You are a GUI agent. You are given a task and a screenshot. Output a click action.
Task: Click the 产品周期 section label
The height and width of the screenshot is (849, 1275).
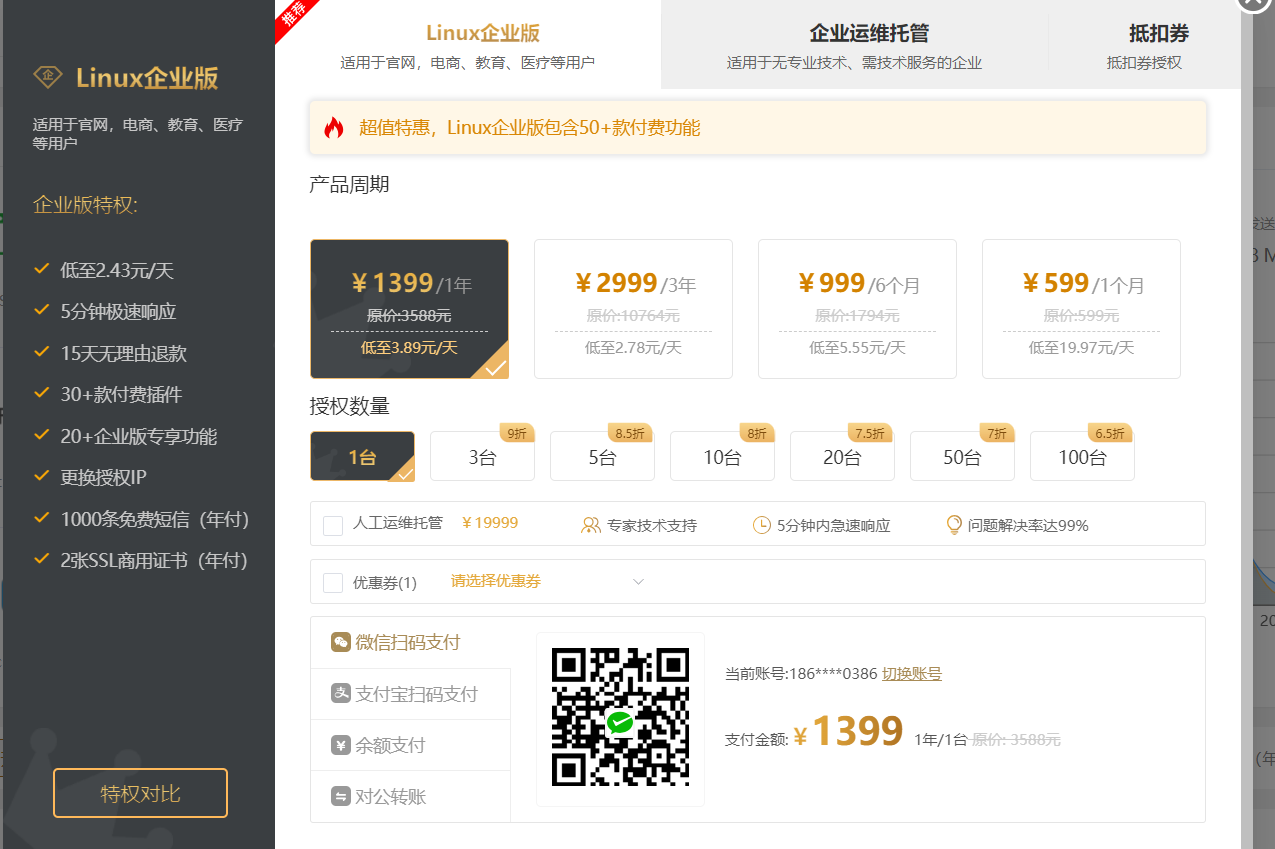click(349, 184)
